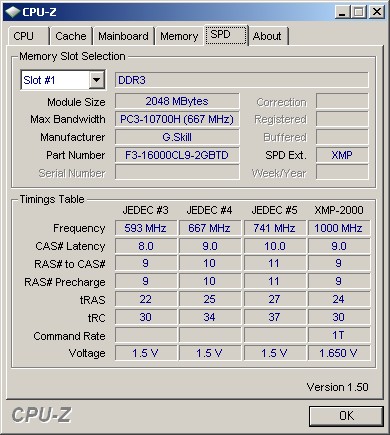Image resolution: width=390 pixels, height=435 pixels.
Task: Click the empty Registered field
Action: [x=342, y=119]
